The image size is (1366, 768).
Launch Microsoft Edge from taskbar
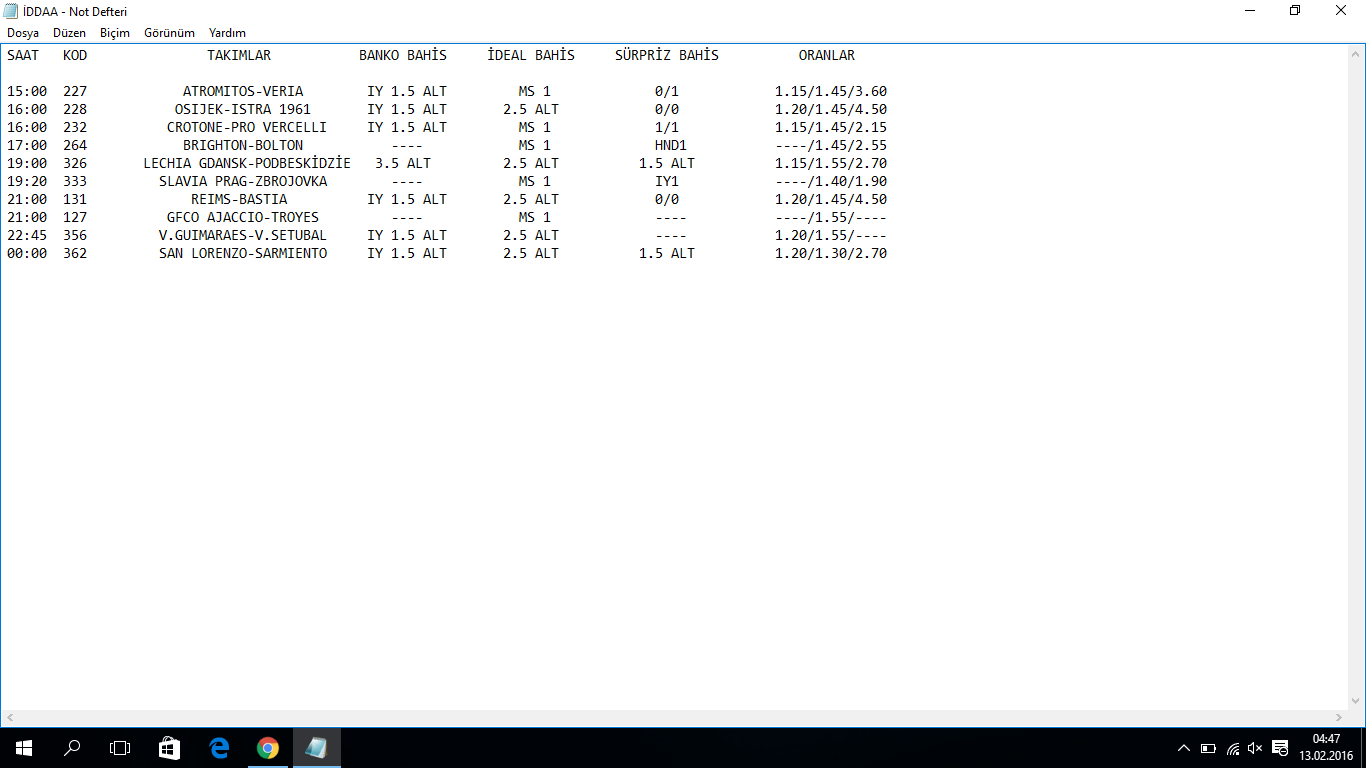point(219,748)
